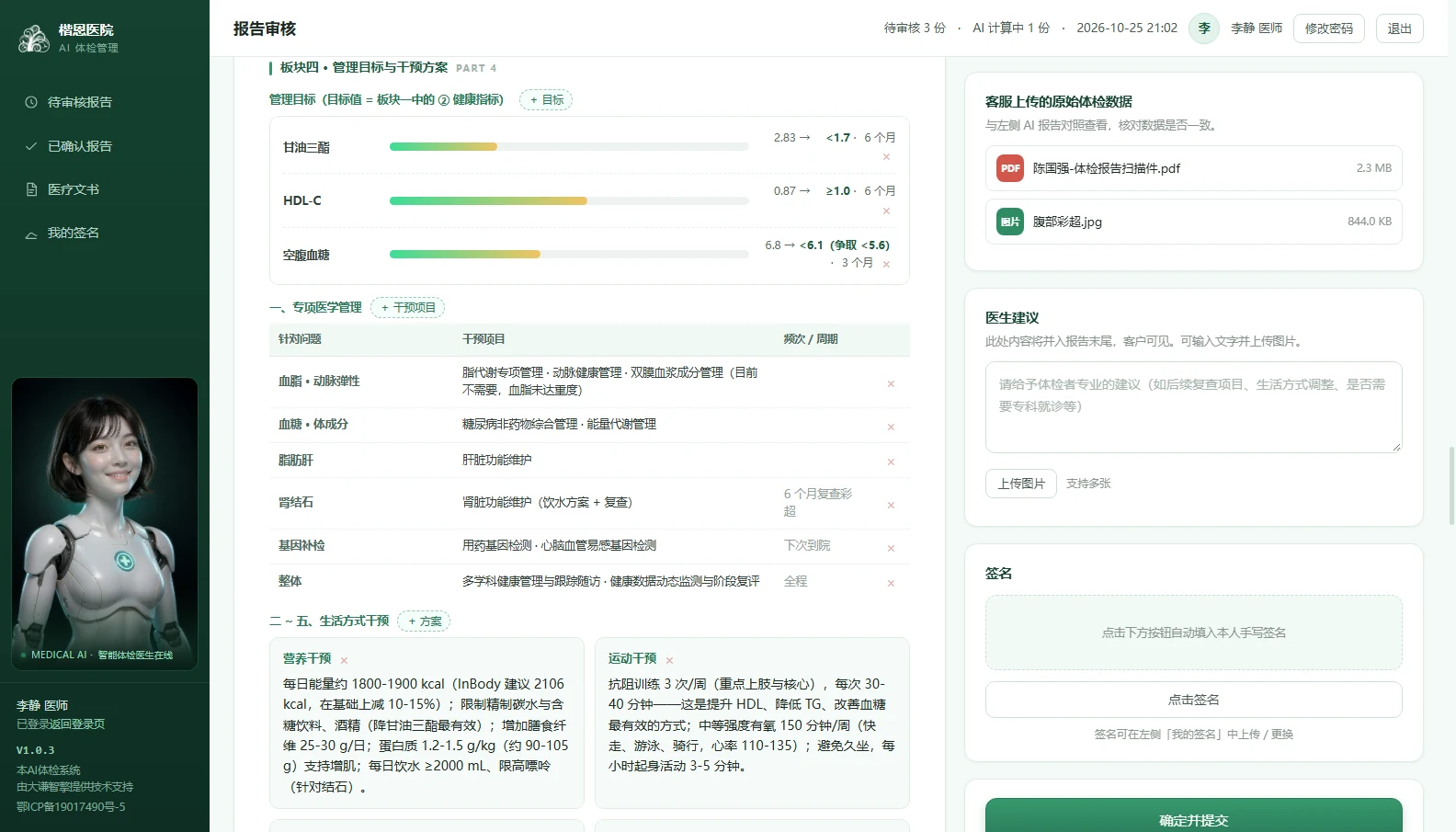Click 6 个月复查彩超 frequency cell
The image size is (1456, 832).
(818, 502)
